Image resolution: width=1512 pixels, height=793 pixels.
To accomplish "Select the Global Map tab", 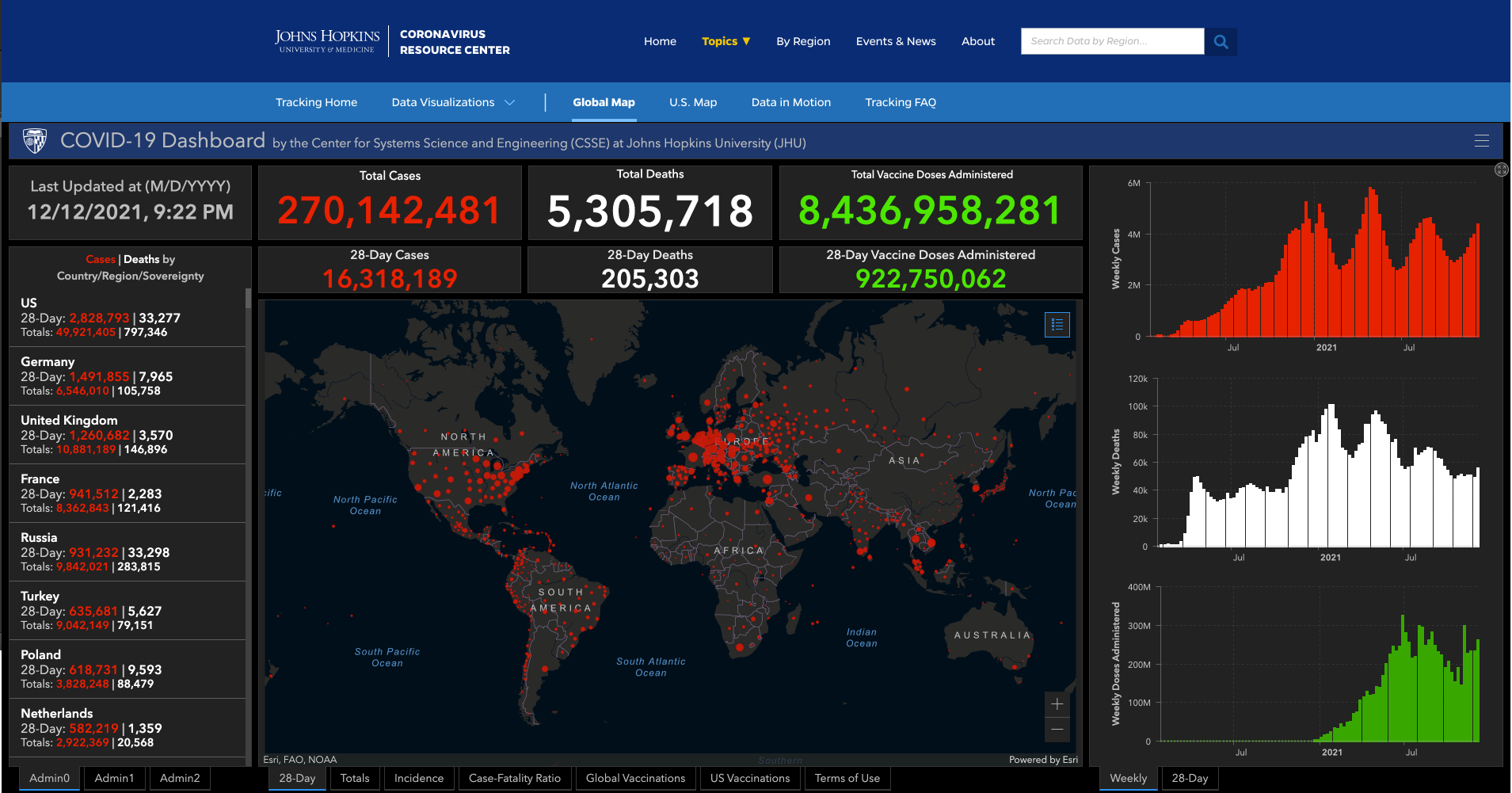I will click(604, 102).
